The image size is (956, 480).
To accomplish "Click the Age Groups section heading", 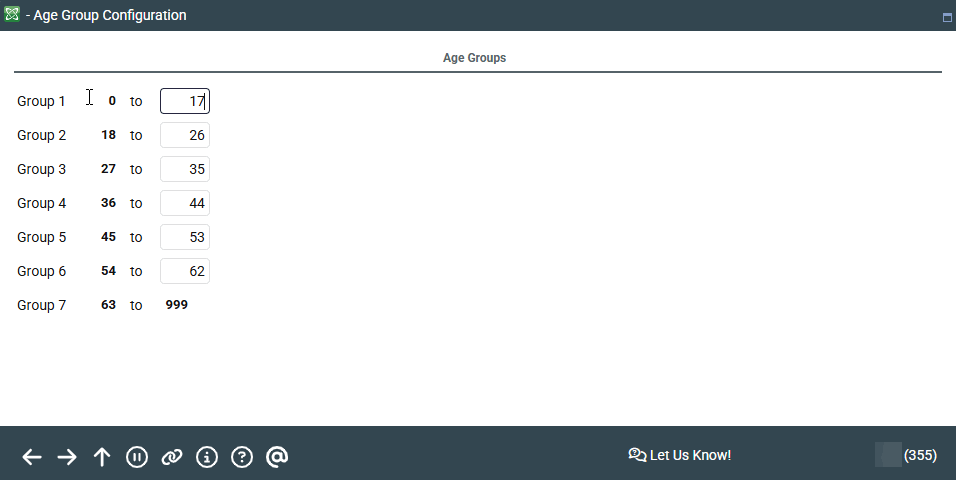I will pos(474,58).
